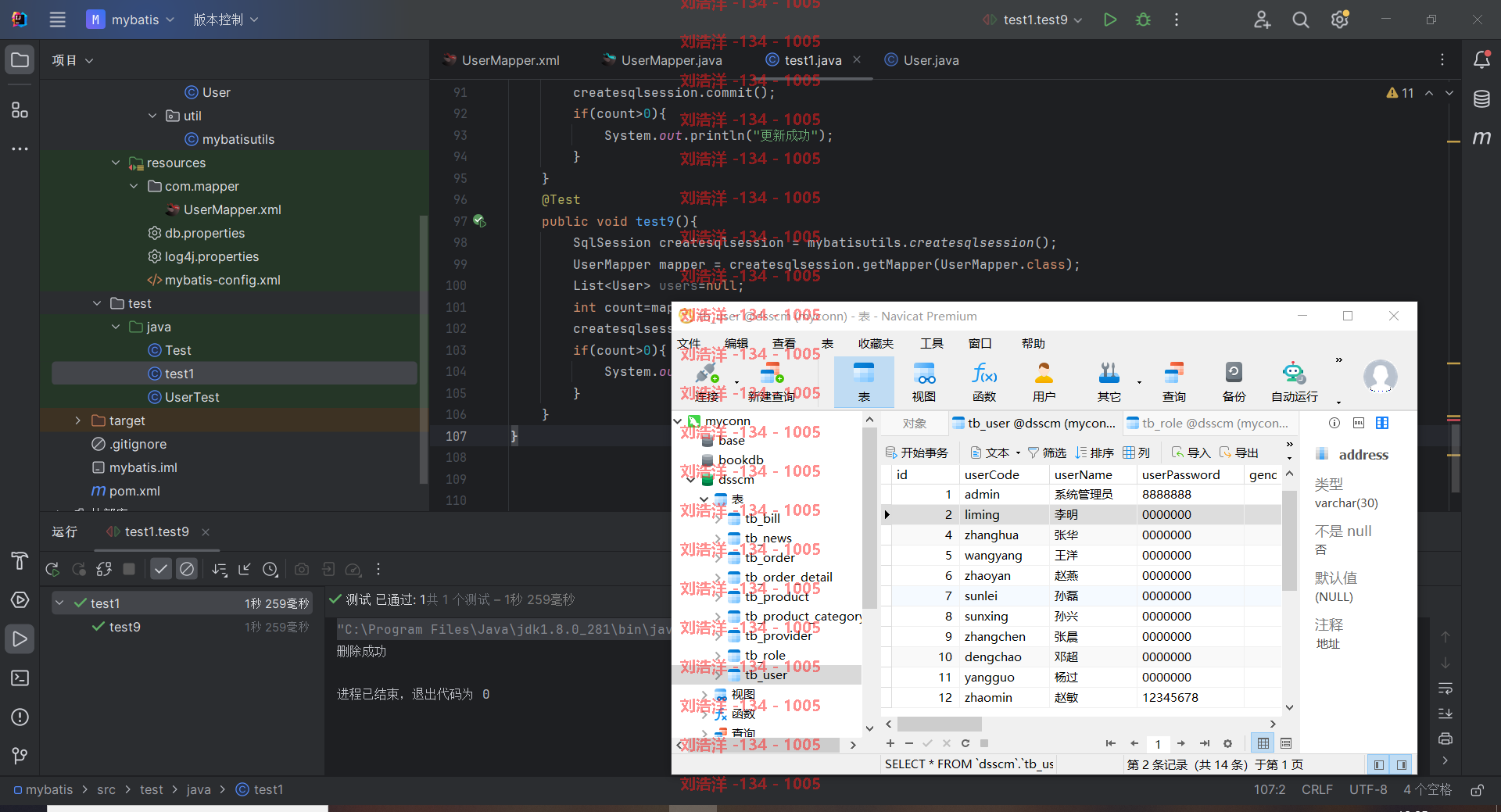Open test history clock icon
Image resolution: width=1501 pixels, height=812 pixels.
pos(270,569)
